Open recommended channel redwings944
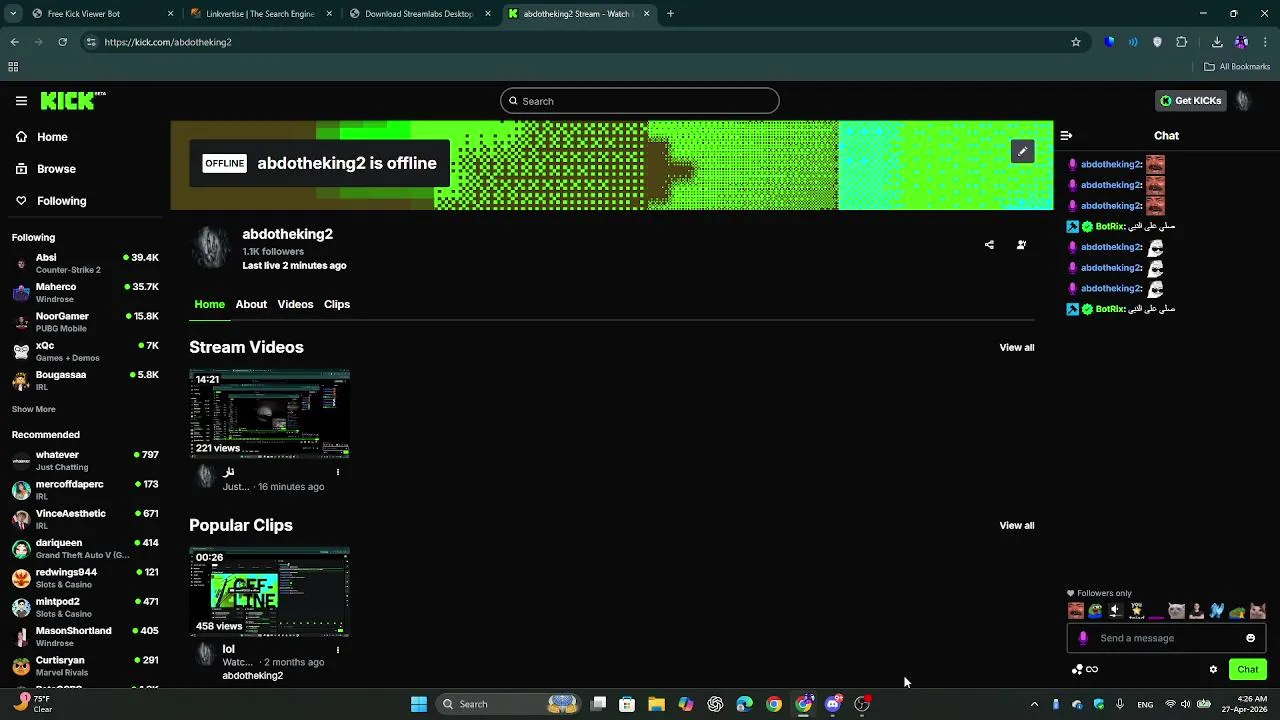The height and width of the screenshot is (720, 1280). tap(84, 578)
